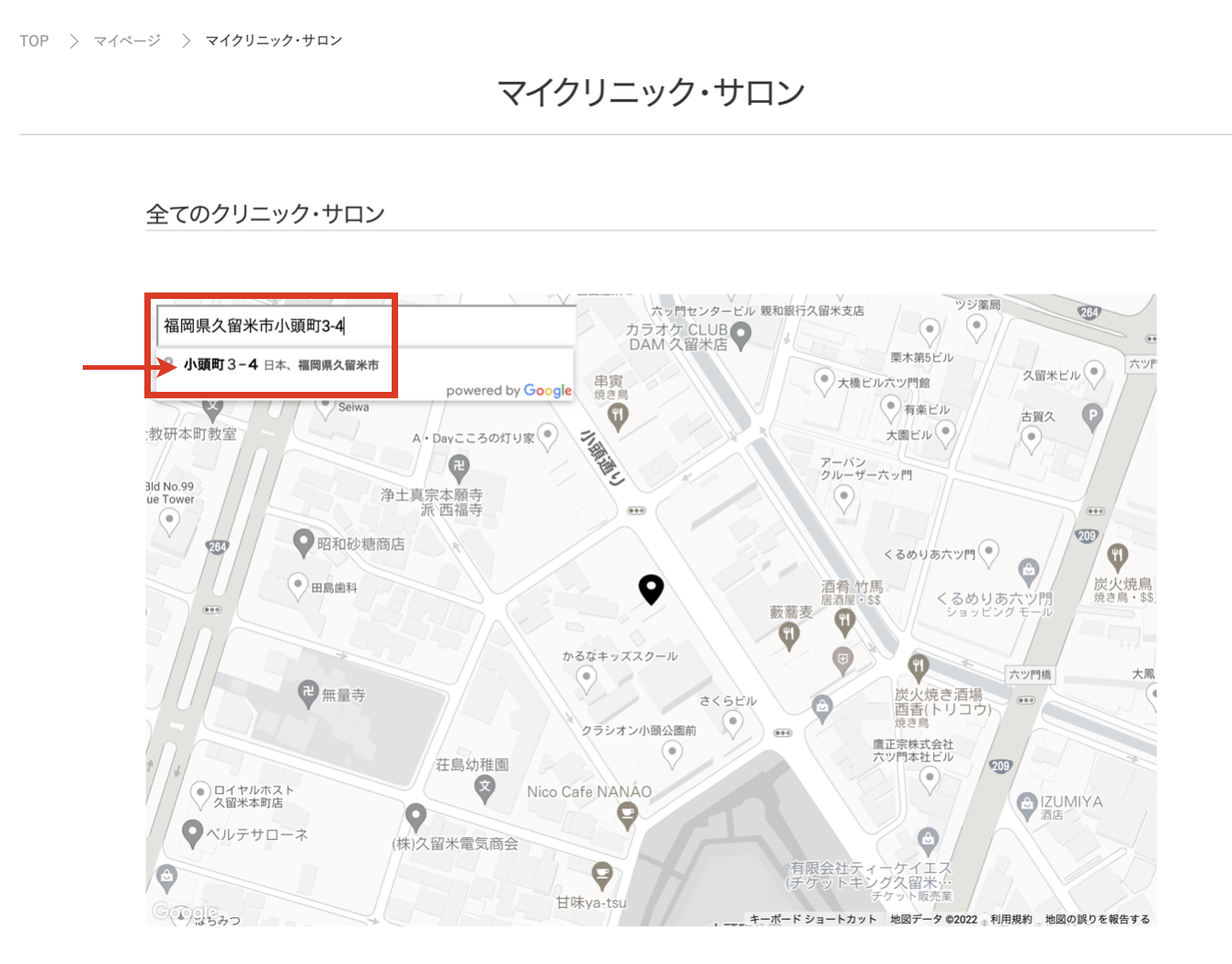The height and width of the screenshot is (964, 1232).
Task: Open キーボード ショートカット on map footer
Action: pos(813,919)
